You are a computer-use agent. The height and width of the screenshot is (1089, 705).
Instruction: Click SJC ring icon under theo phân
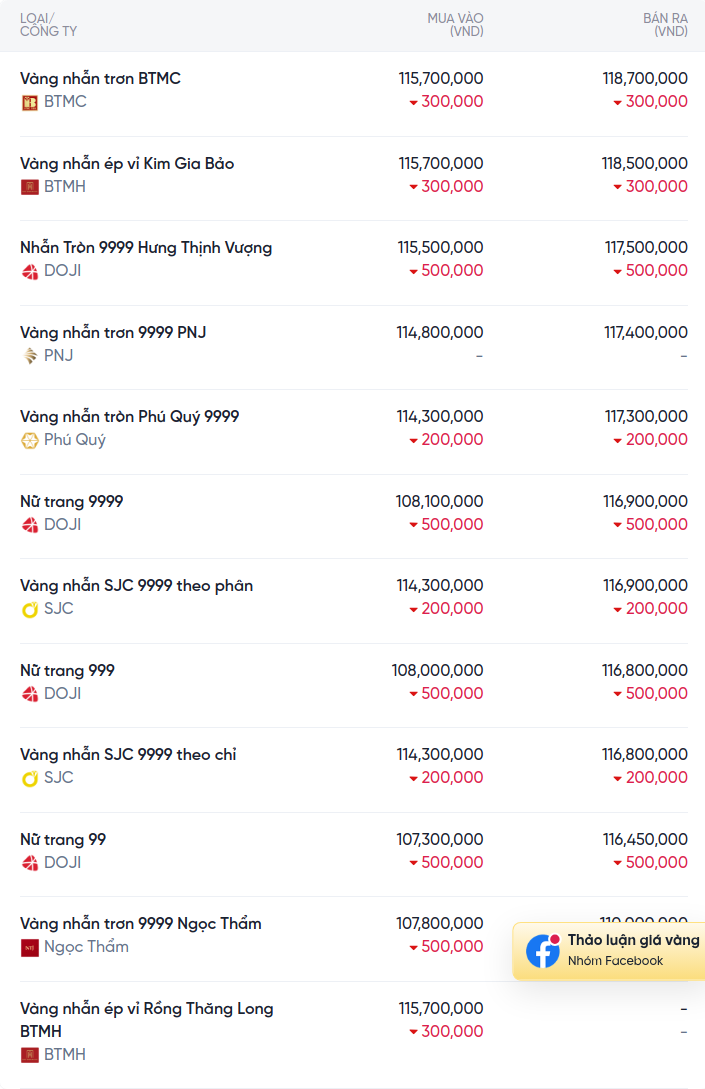(29, 609)
